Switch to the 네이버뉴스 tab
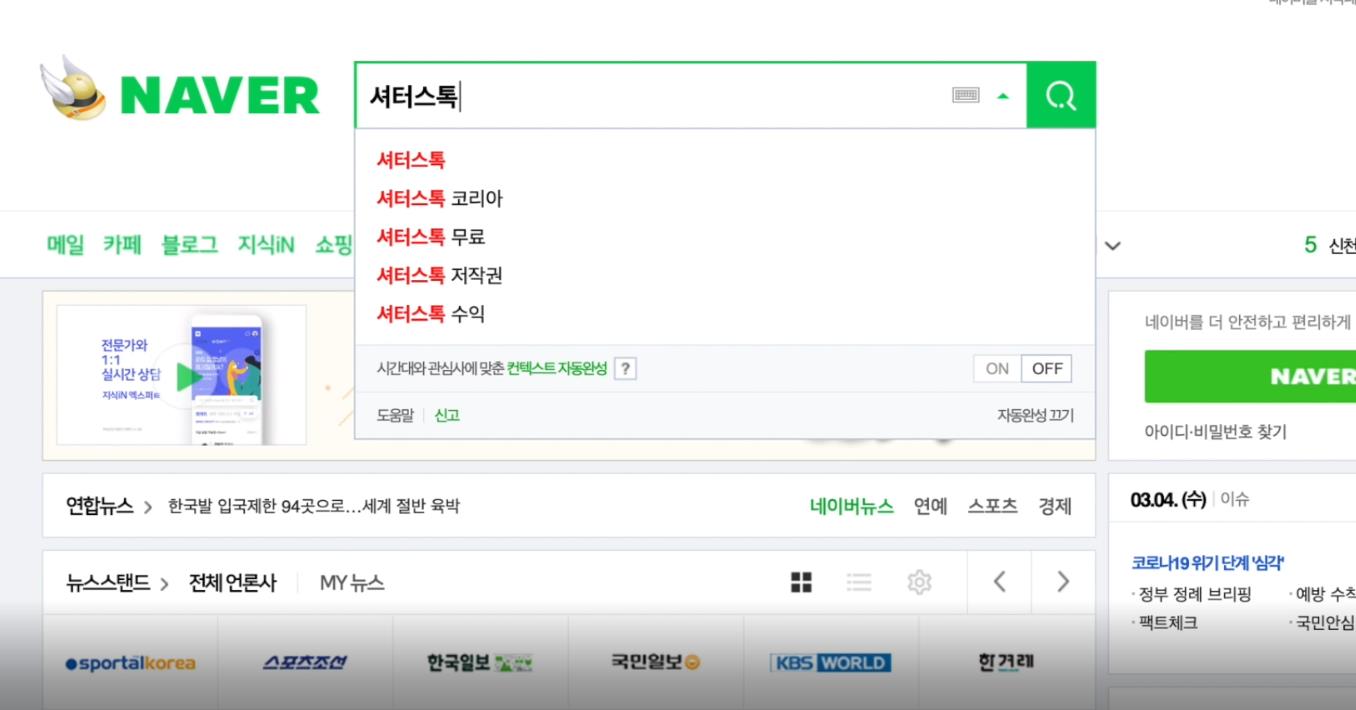 pos(852,506)
